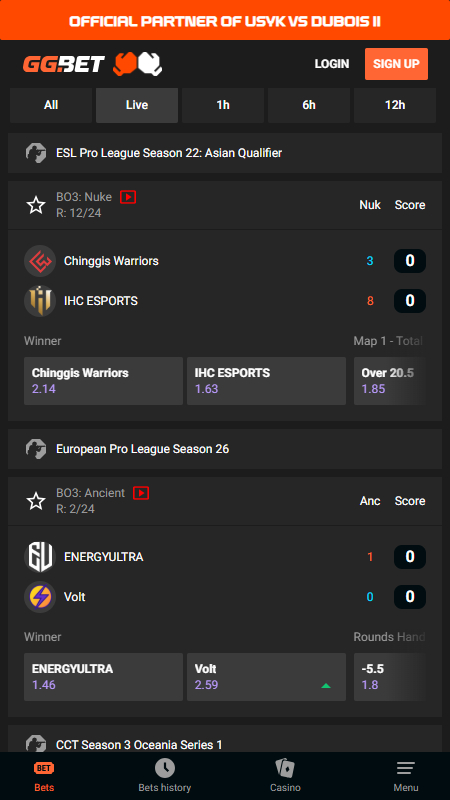This screenshot has height=800, width=450.
Task: Open live stream for the Ancient match
Action: (141, 493)
